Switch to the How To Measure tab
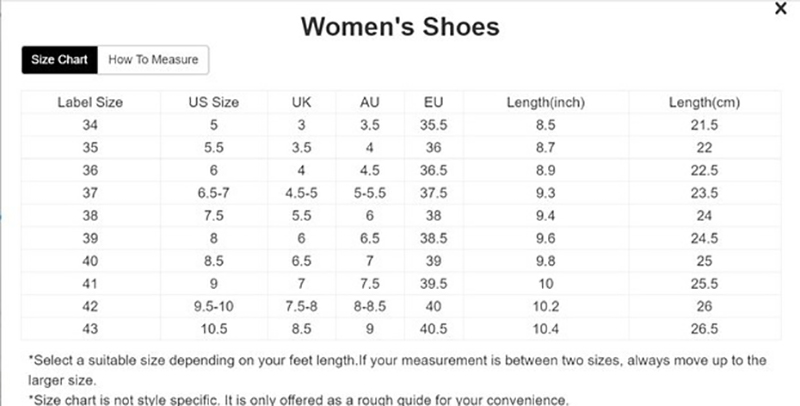 (x=154, y=60)
